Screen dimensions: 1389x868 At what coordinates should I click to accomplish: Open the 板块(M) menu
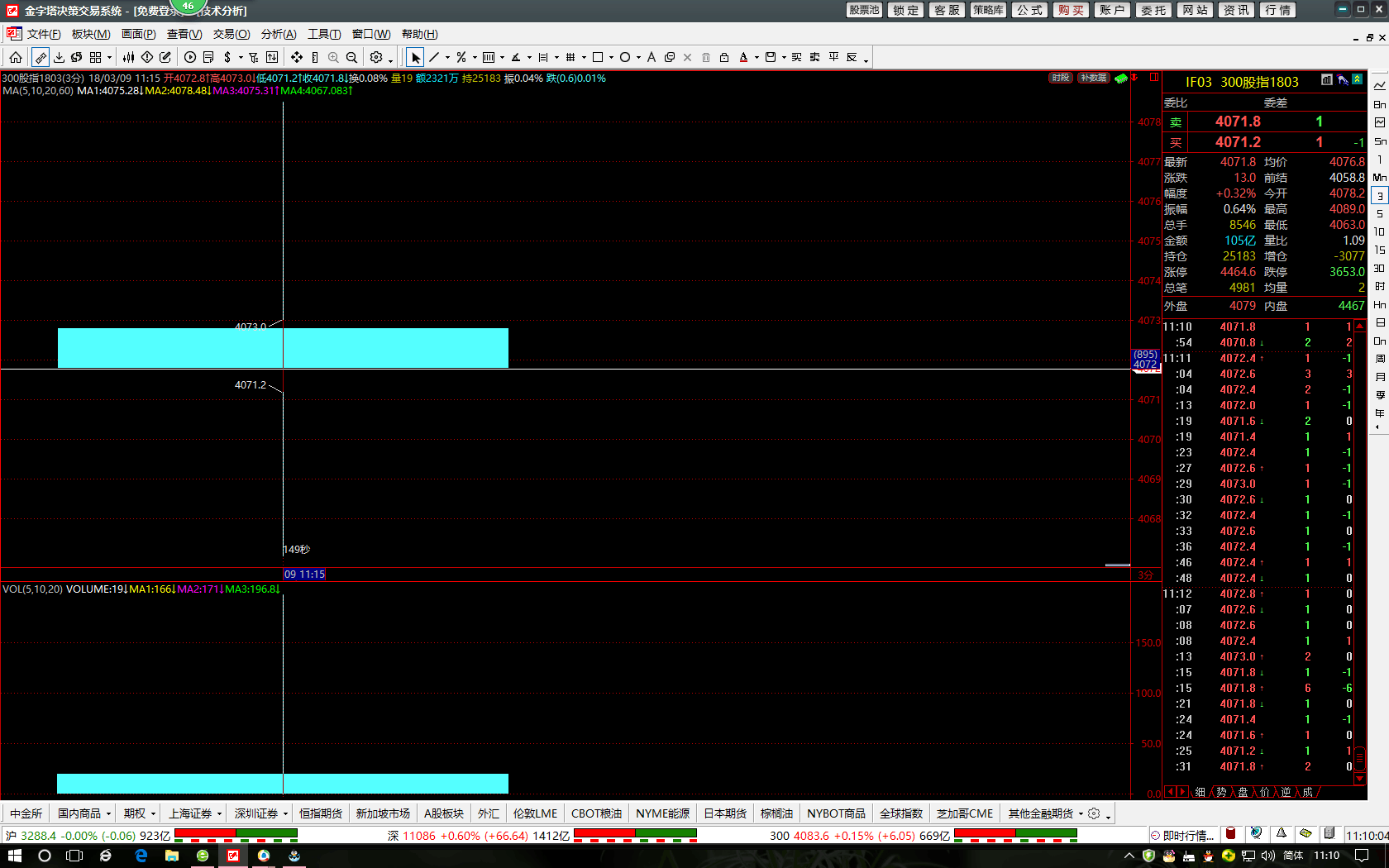[x=91, y=34]
